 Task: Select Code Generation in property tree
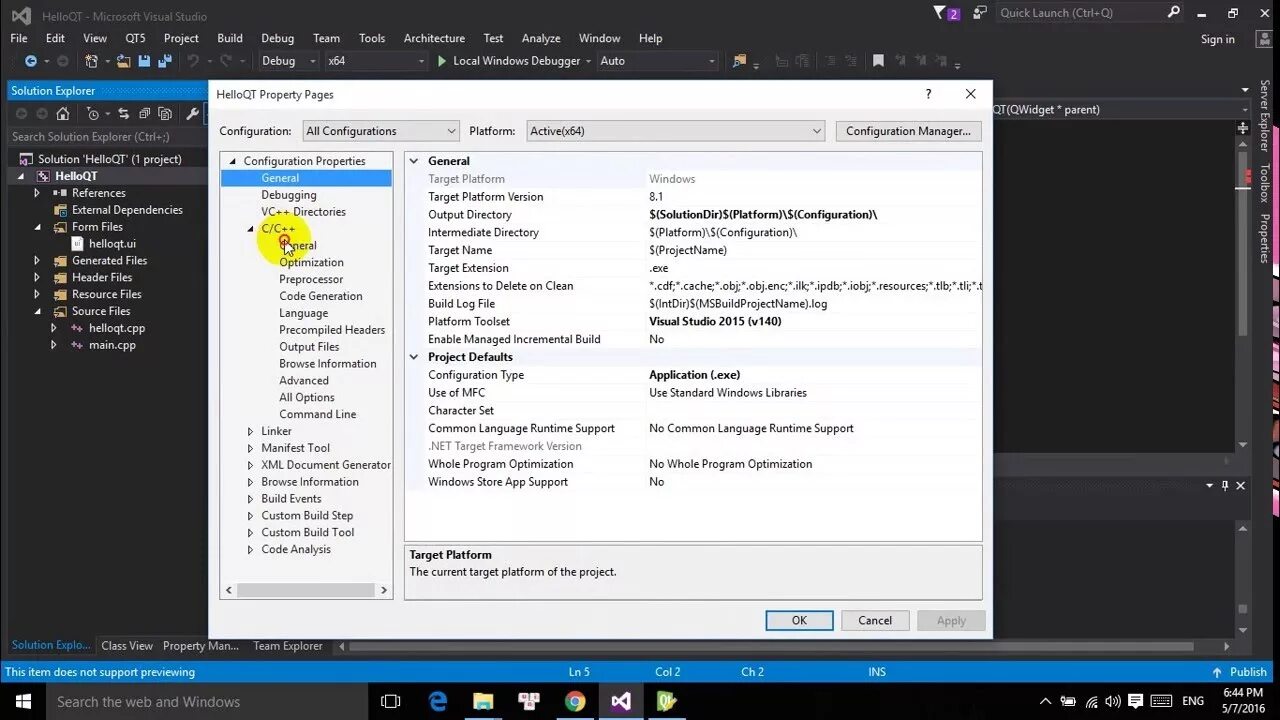321,296
